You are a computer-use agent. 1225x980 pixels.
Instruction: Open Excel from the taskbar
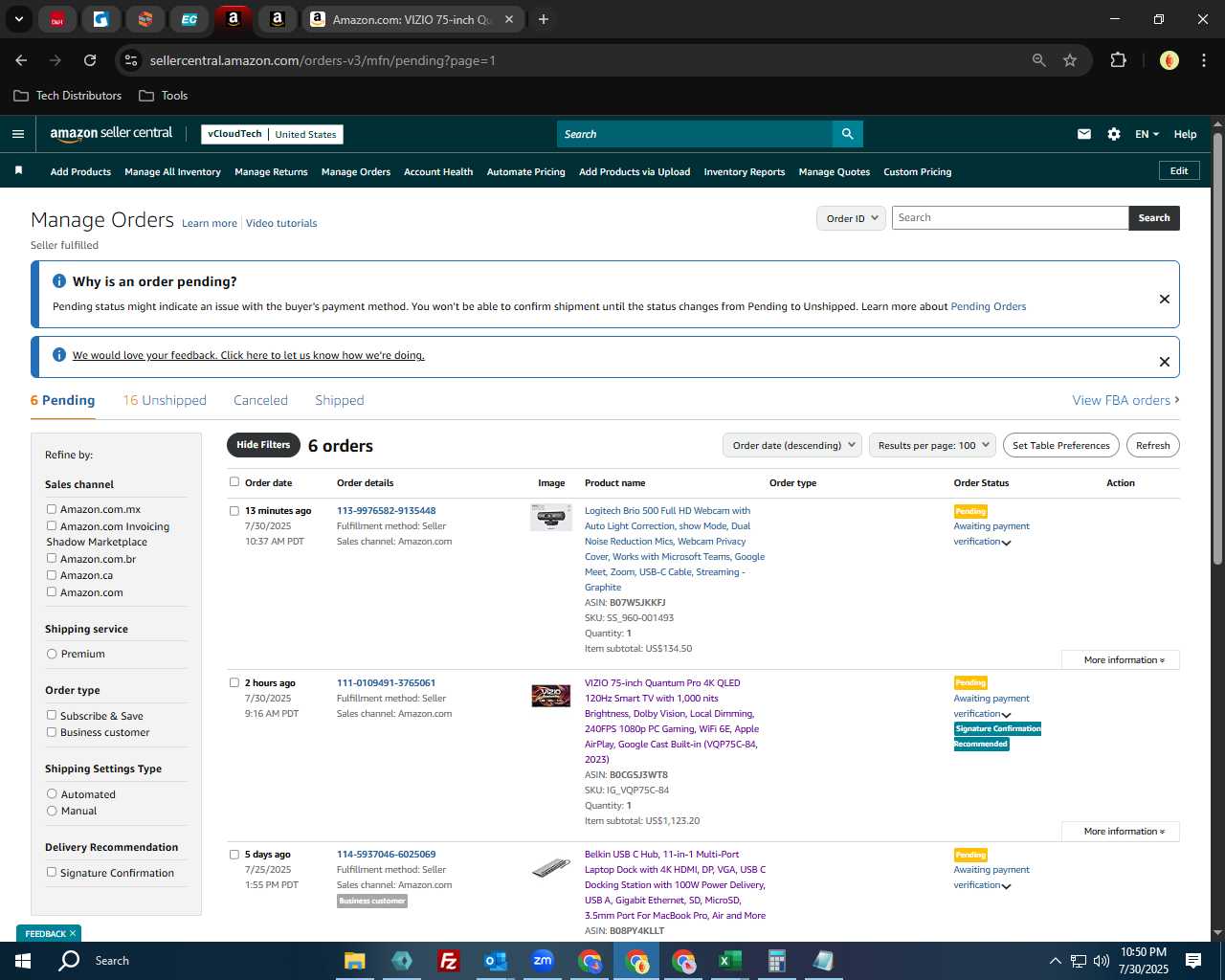click(729, 961)
